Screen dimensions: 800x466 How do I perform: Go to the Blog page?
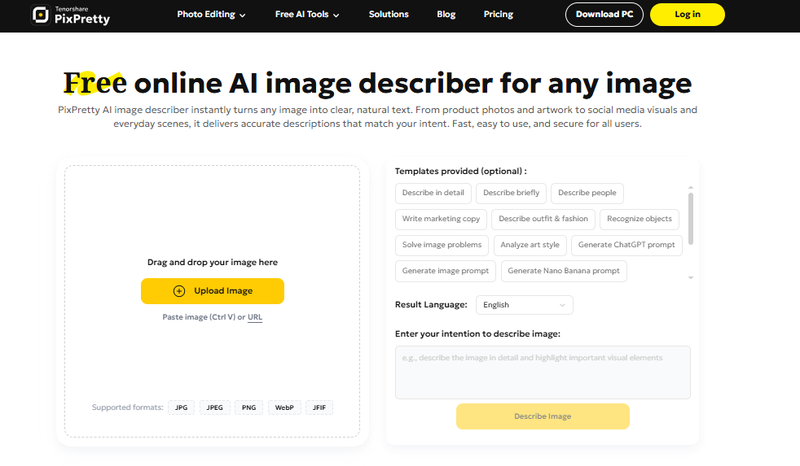[446, 14]
